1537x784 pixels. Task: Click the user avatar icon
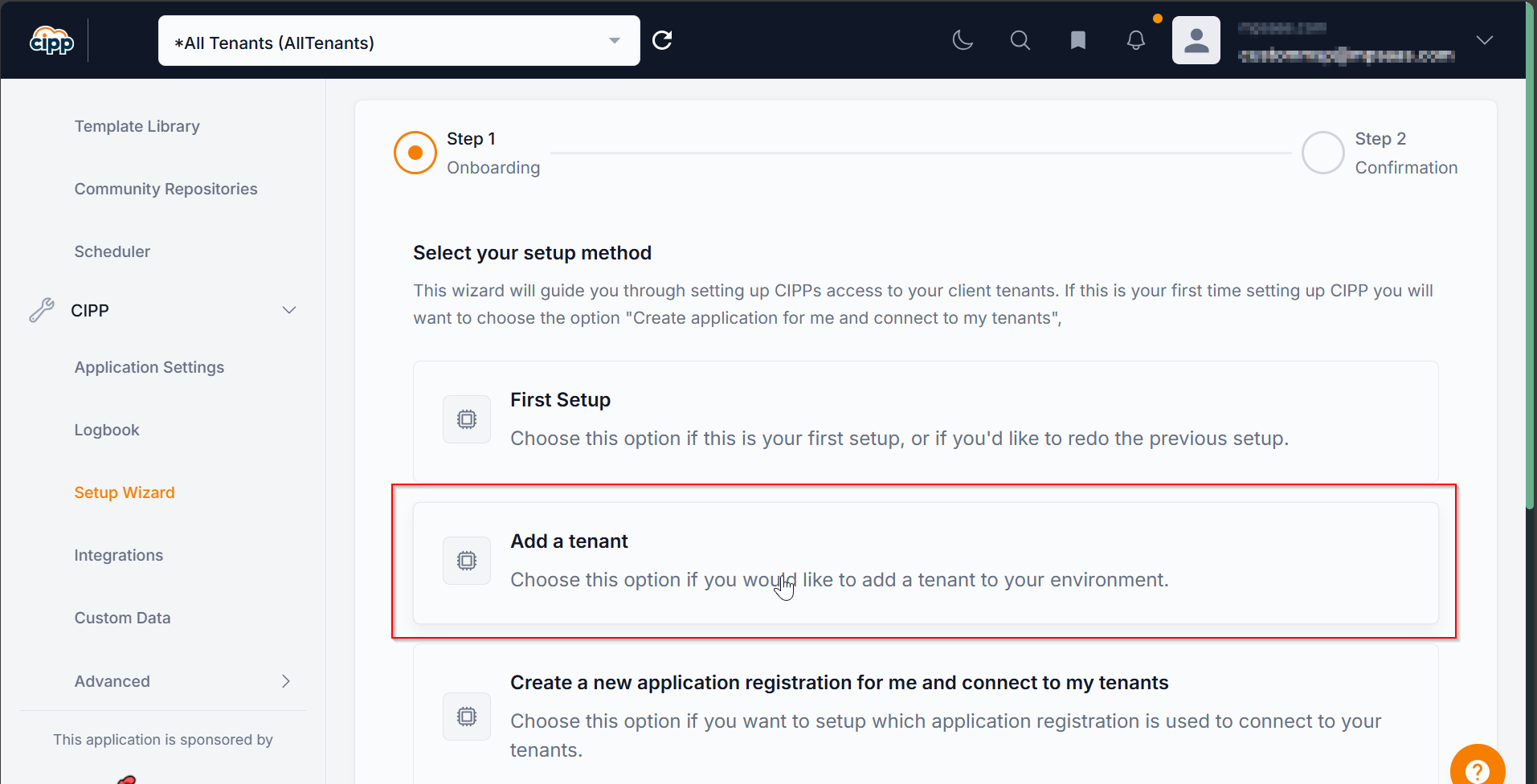(x=1196, y=40)
